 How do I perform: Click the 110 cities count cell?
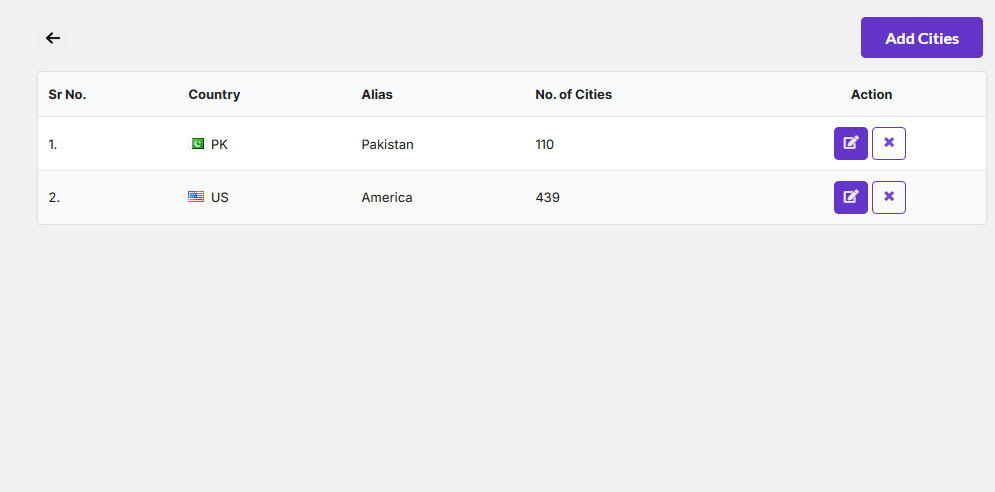coord(544,144)
